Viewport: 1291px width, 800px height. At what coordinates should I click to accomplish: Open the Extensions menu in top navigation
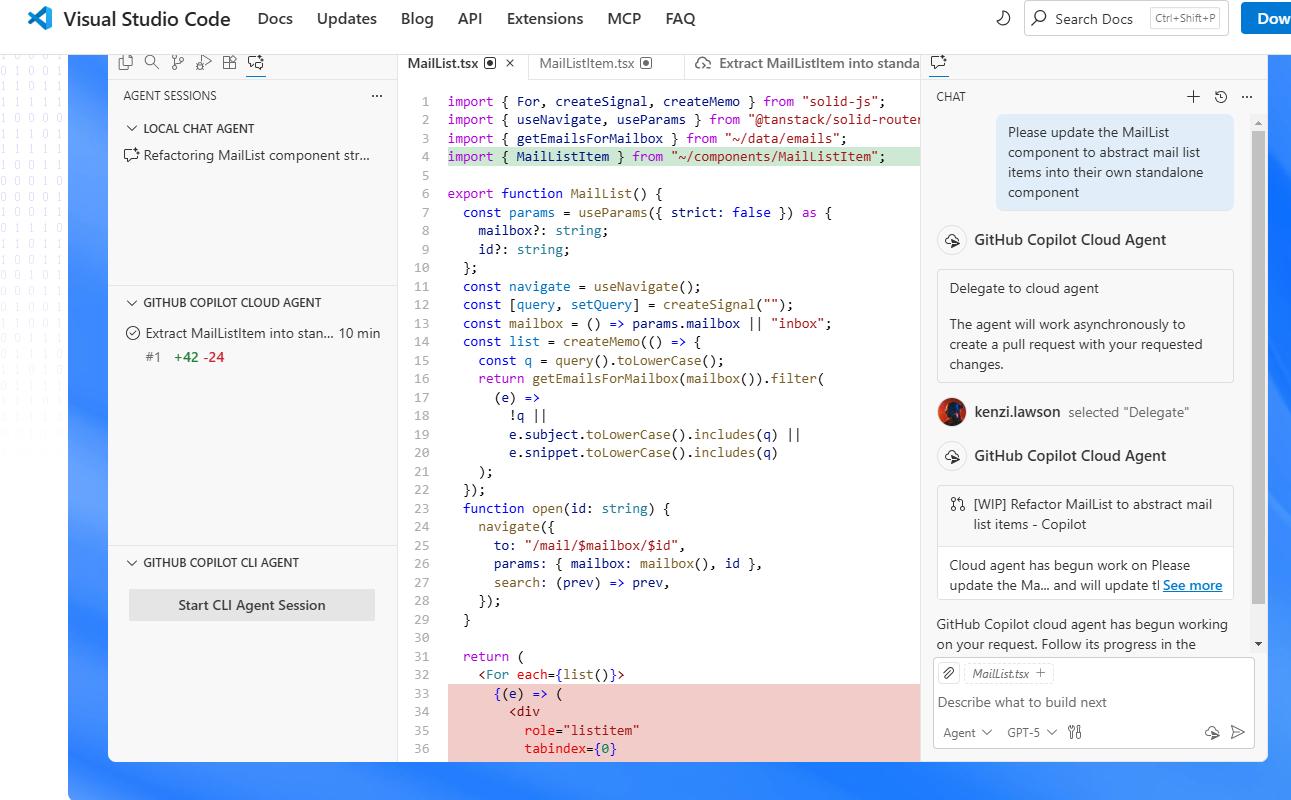[544, 18]
